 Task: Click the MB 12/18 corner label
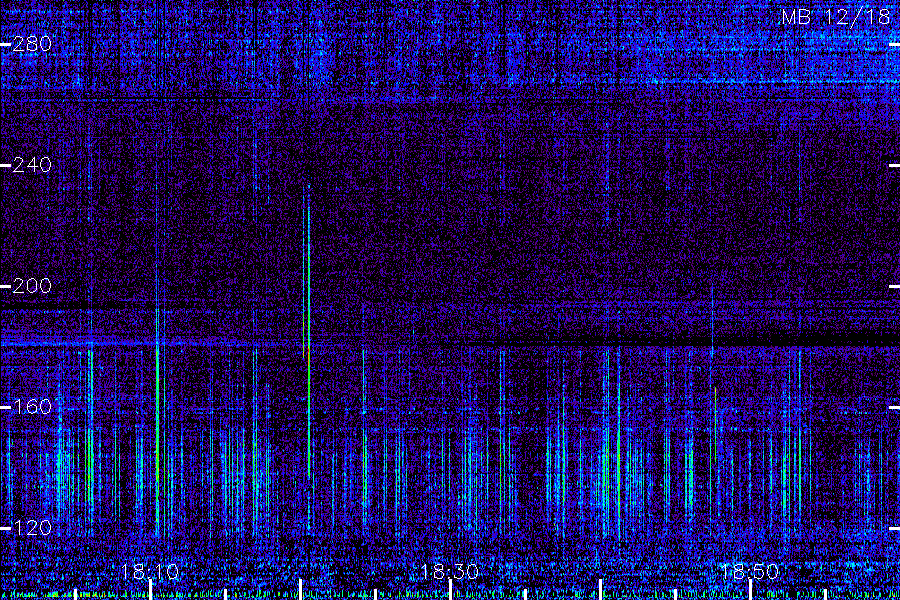pos(836,17)
